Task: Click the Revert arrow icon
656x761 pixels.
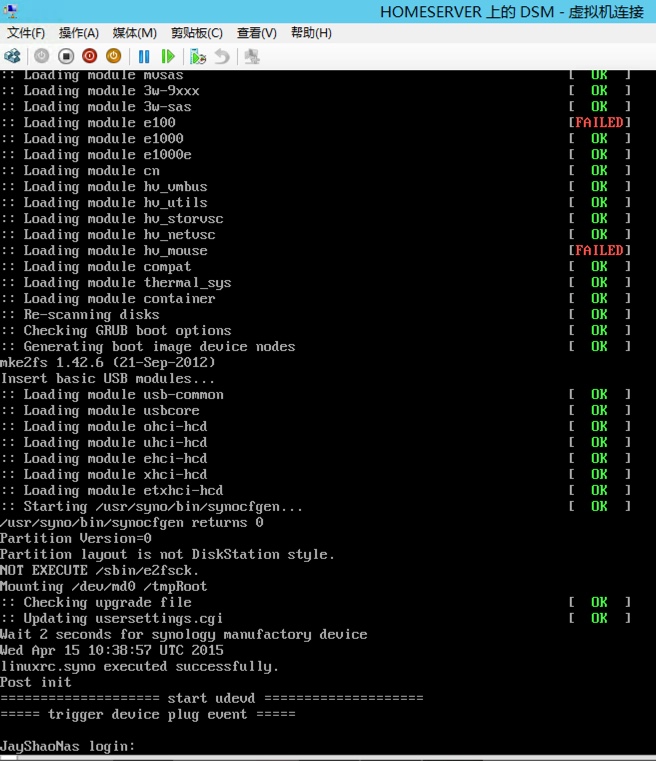Action: point(222,56)
